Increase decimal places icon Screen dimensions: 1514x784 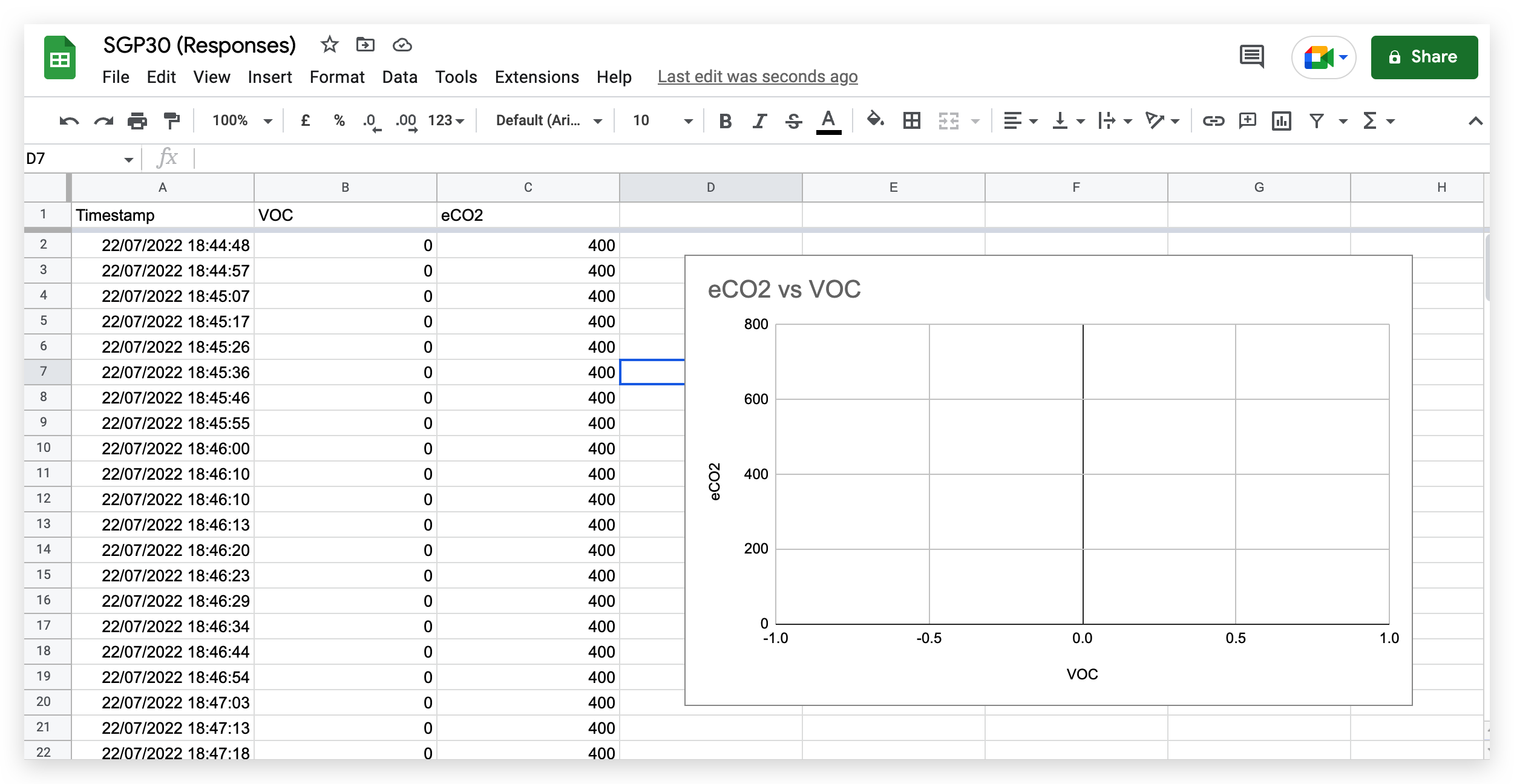407,122
